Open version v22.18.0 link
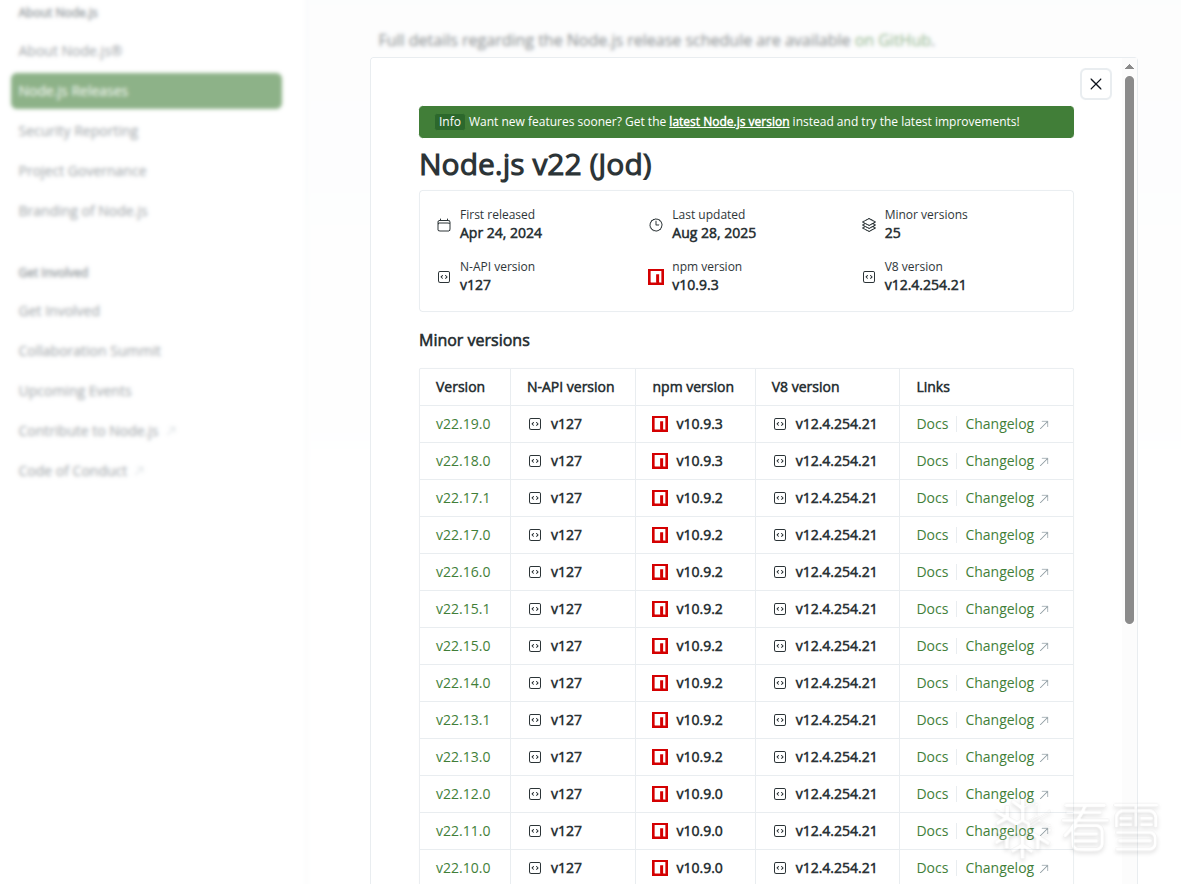This screenshot has height=884, width=1181. pyautogui.click(x=462, y=461)
